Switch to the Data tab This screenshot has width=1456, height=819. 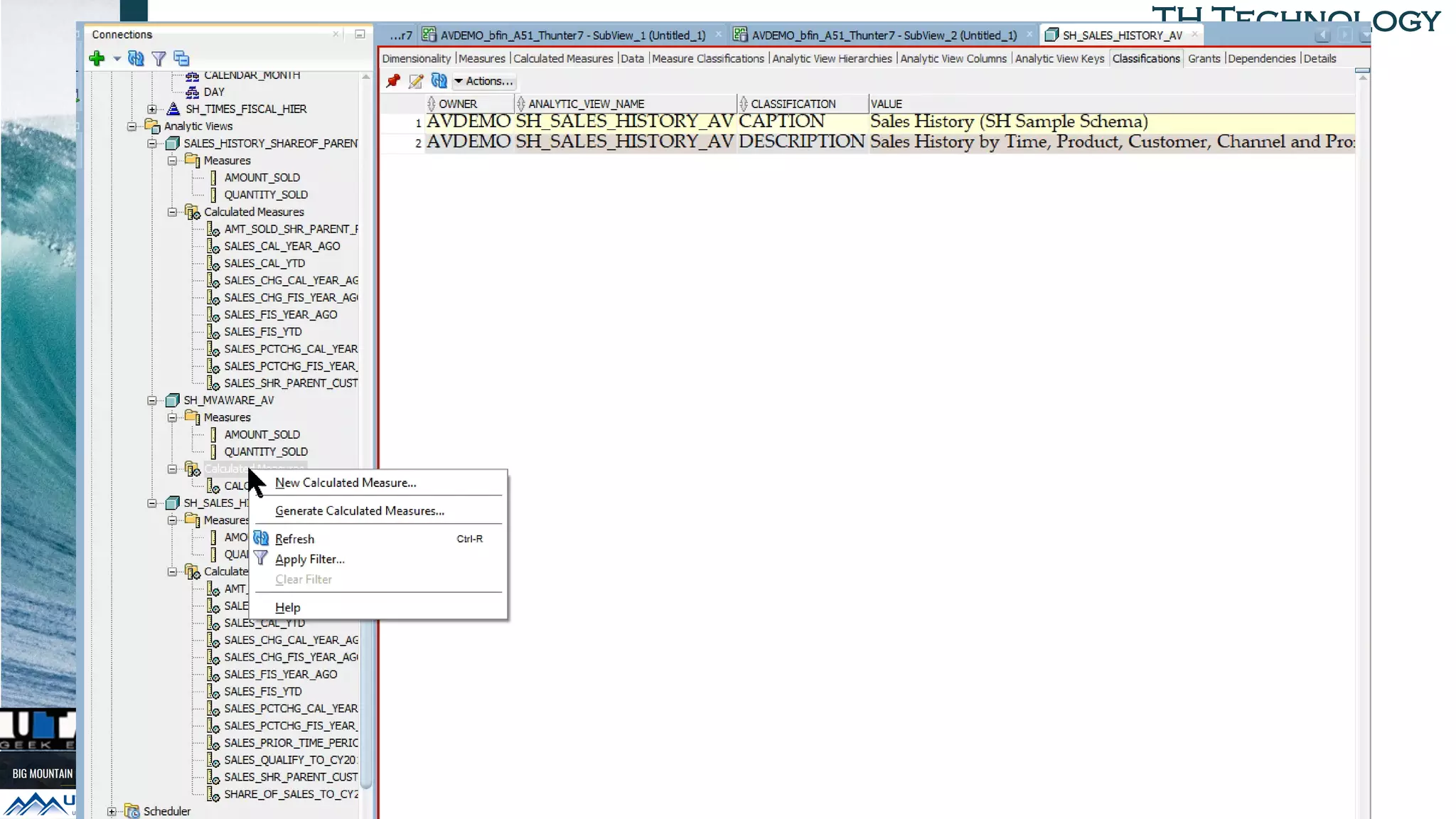click(x=632, y=58)
